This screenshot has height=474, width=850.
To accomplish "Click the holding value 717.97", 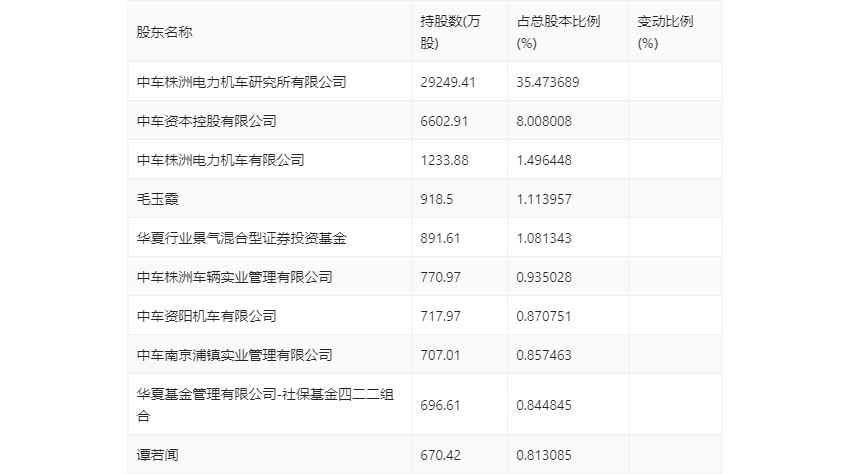I will (x=440, y=316).
